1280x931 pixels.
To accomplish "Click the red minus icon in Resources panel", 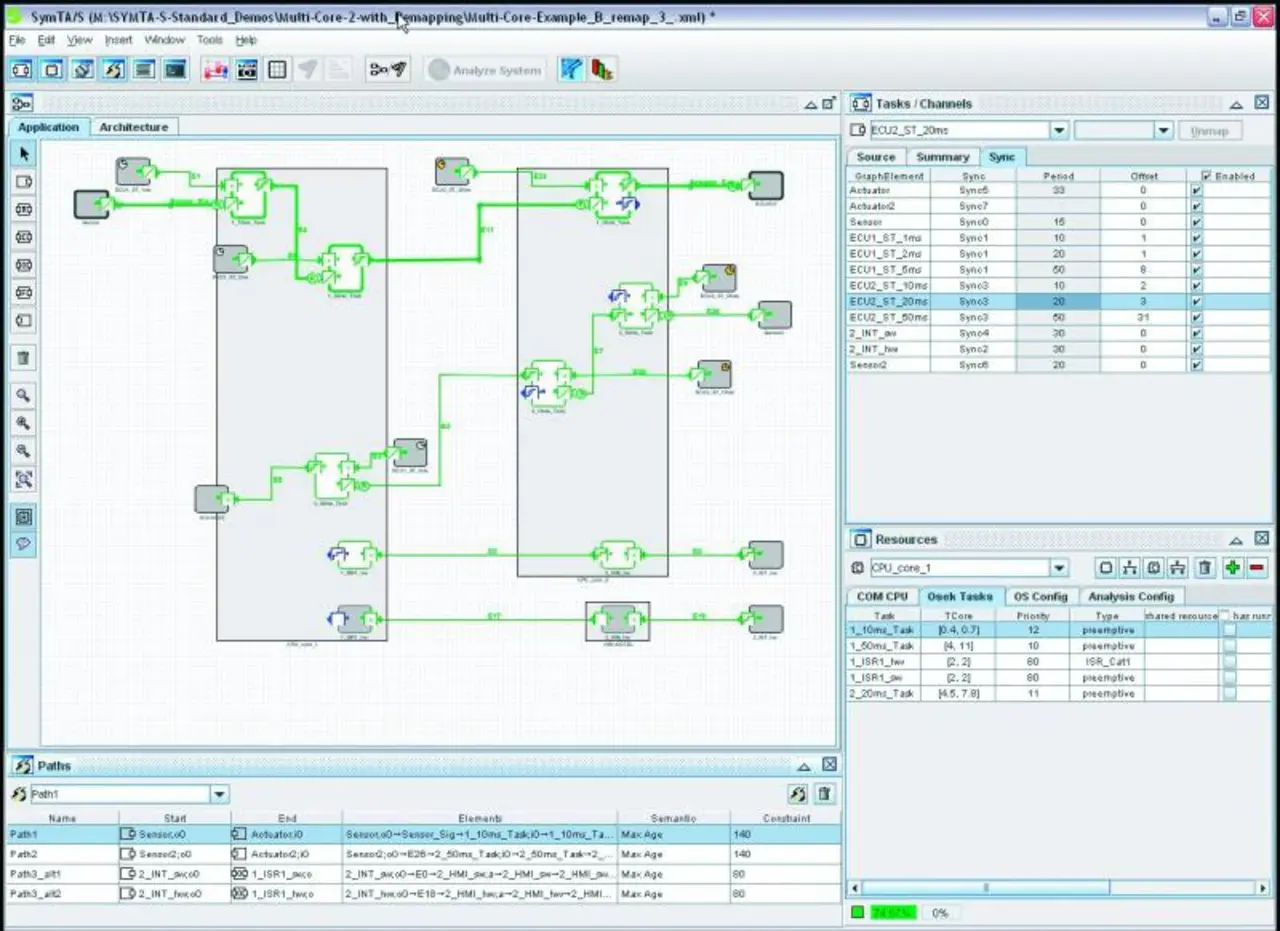I will pos(1257,568).
